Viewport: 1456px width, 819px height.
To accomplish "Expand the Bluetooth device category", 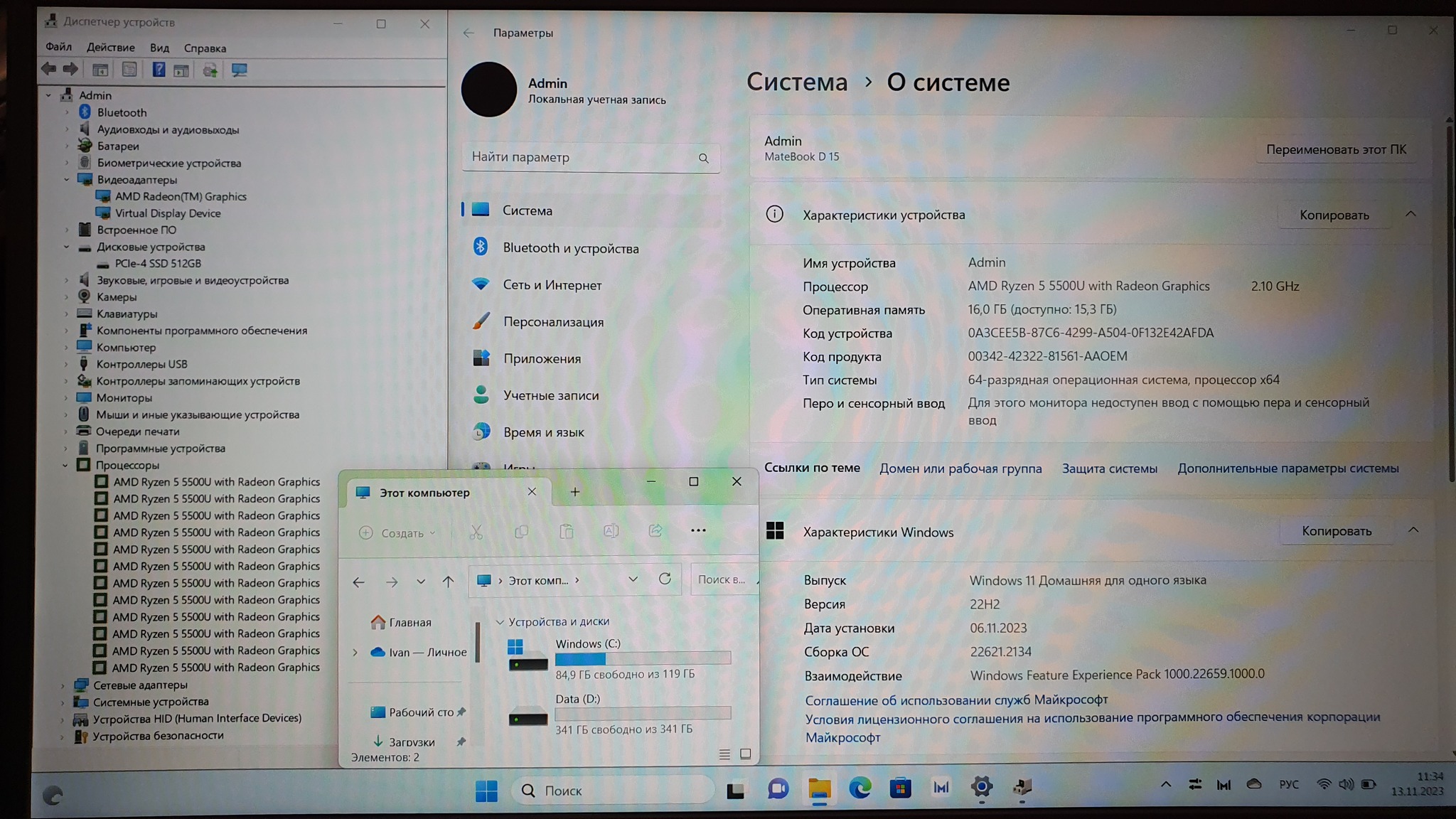I will (67, 112).
